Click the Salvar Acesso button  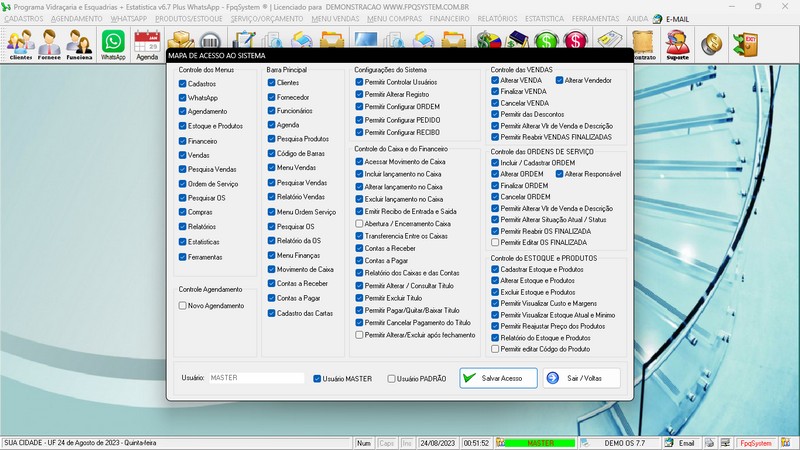coord(498,378)
